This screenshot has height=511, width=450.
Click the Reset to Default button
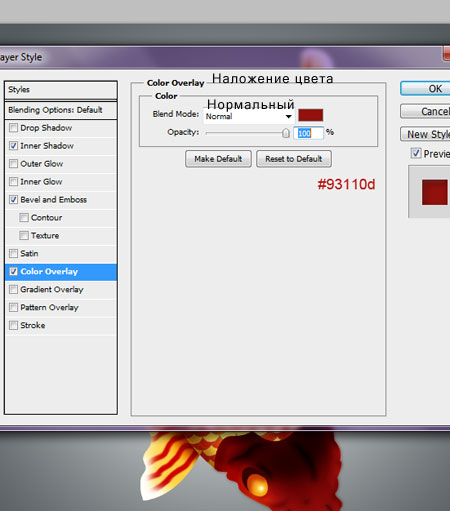click(294, 159)
